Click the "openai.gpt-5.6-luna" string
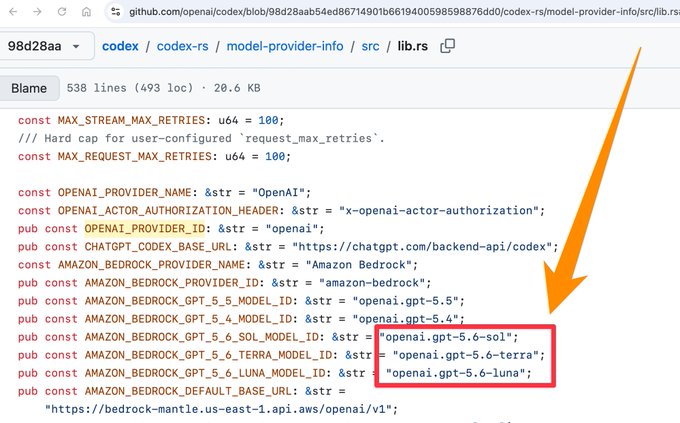680x423 pixels. coord(456,373)
